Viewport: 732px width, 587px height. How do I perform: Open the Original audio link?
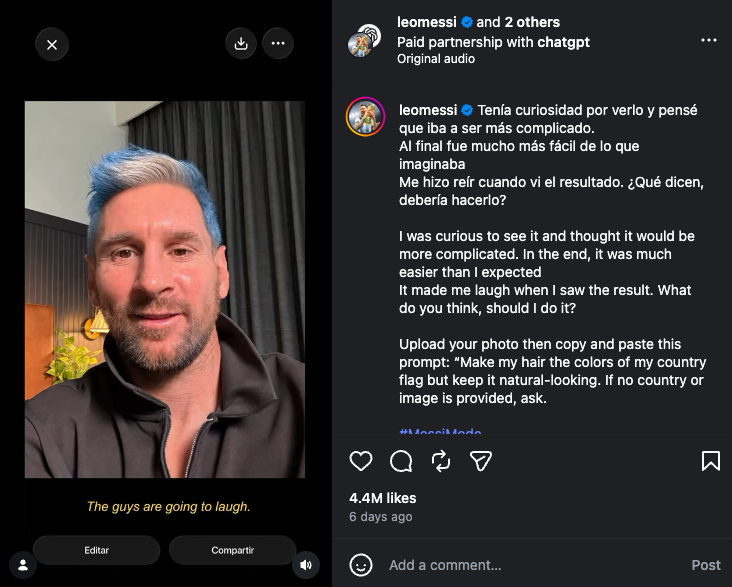click(436, 59)
